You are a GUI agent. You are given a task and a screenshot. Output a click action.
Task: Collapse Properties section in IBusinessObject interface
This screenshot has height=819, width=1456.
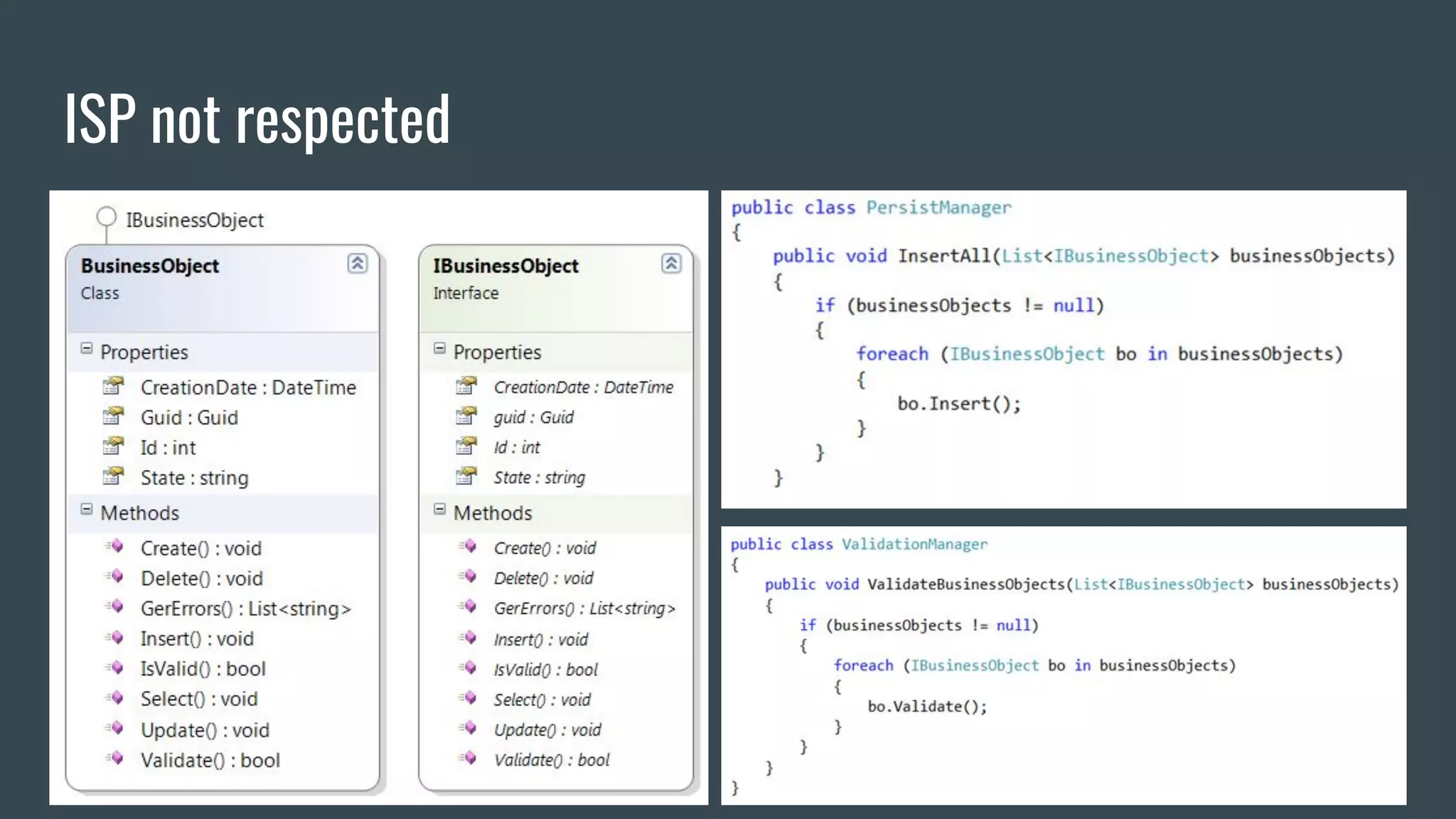click(439, 348)
